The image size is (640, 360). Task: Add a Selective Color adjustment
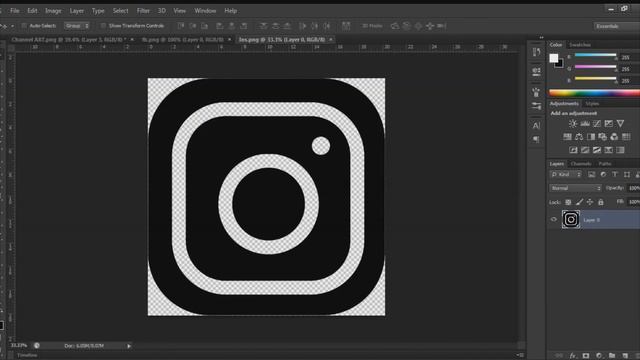[609, 150]
